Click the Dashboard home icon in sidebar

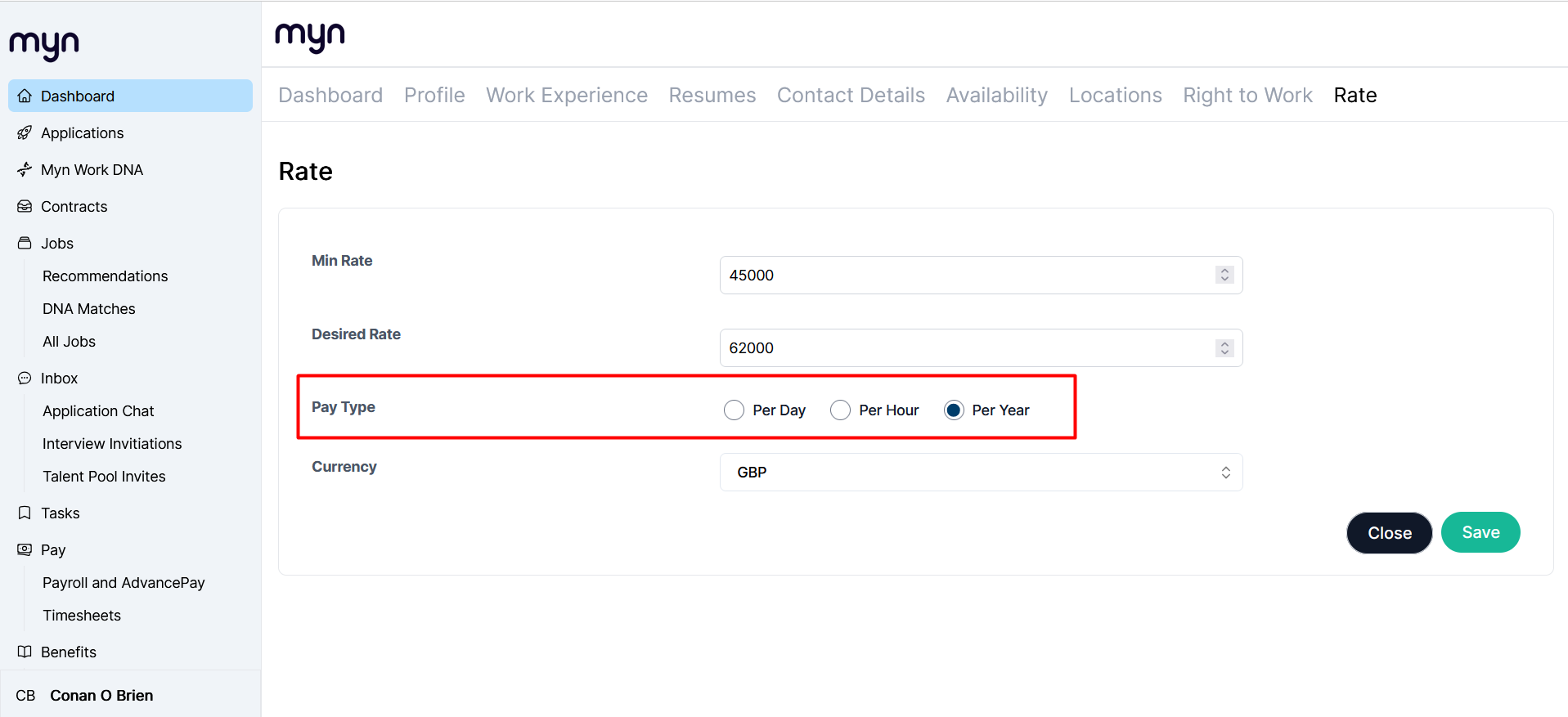tap(25, 96)
